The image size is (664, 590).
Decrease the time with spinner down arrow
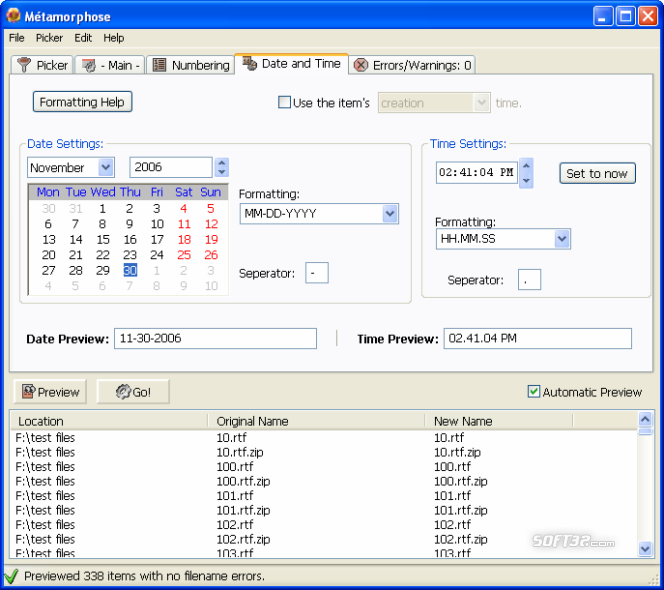[x=526, y=180]
